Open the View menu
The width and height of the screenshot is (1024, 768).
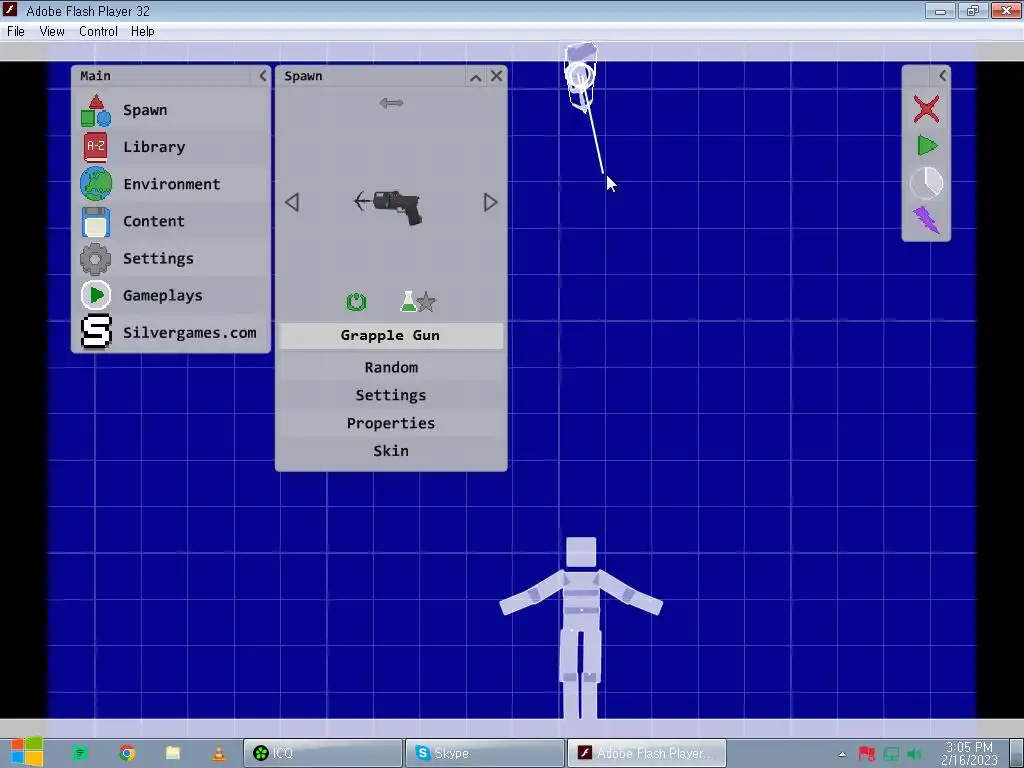coord(52,31)
